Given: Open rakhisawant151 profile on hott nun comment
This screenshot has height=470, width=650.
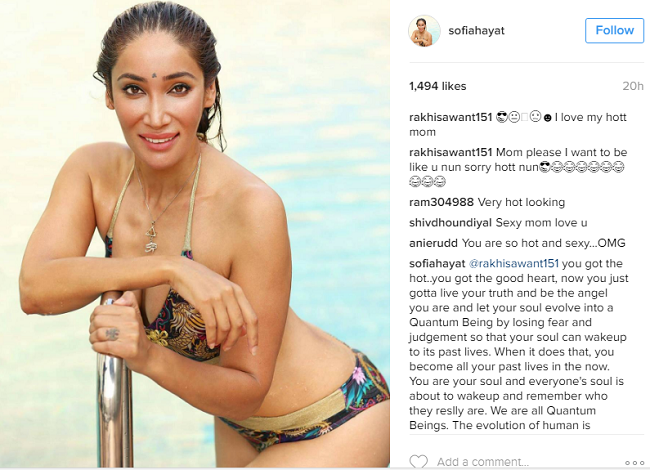Looking at the screenshot, I should (x=450, y=152).
